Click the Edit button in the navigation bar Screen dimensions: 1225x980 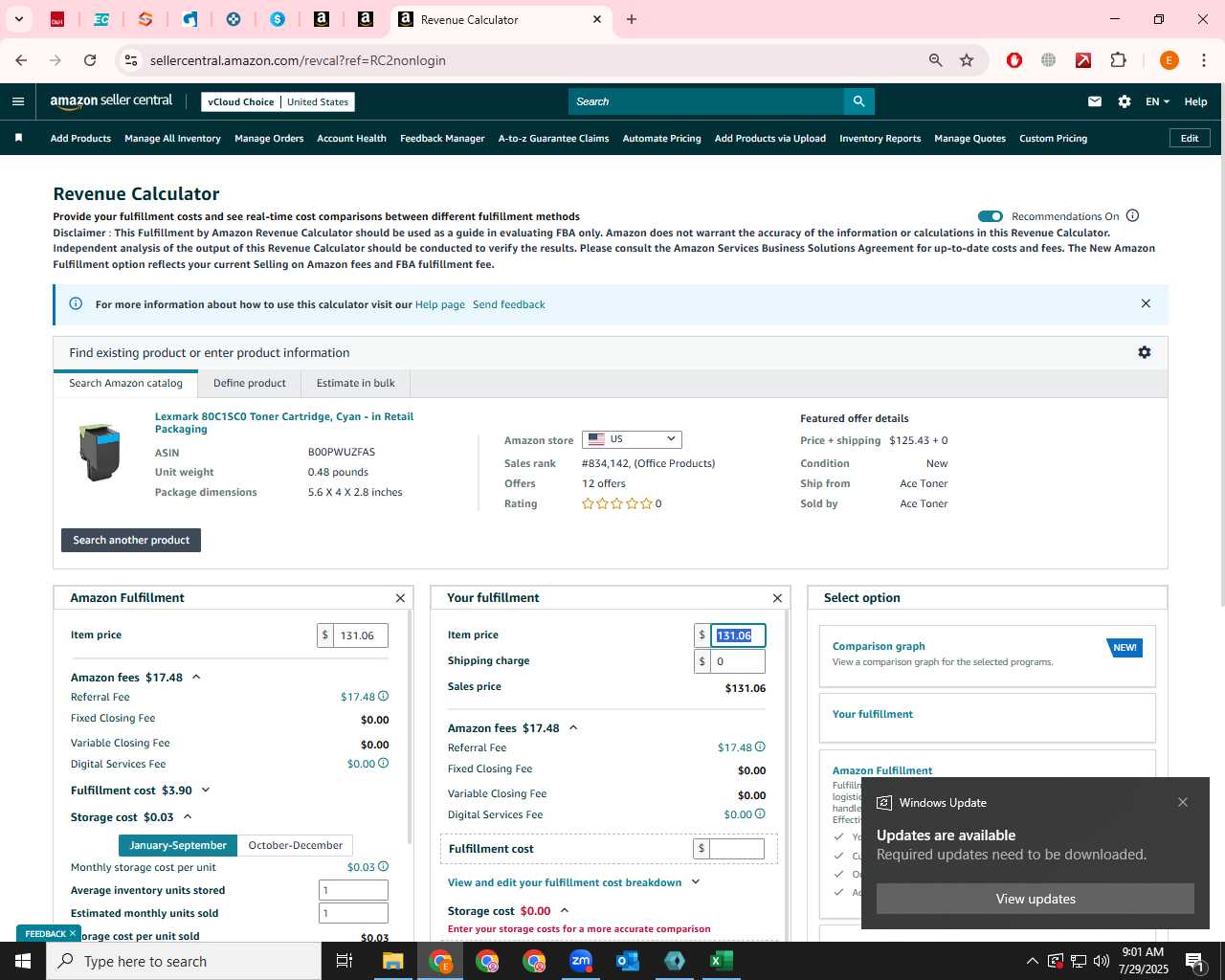coord(1190,138)
